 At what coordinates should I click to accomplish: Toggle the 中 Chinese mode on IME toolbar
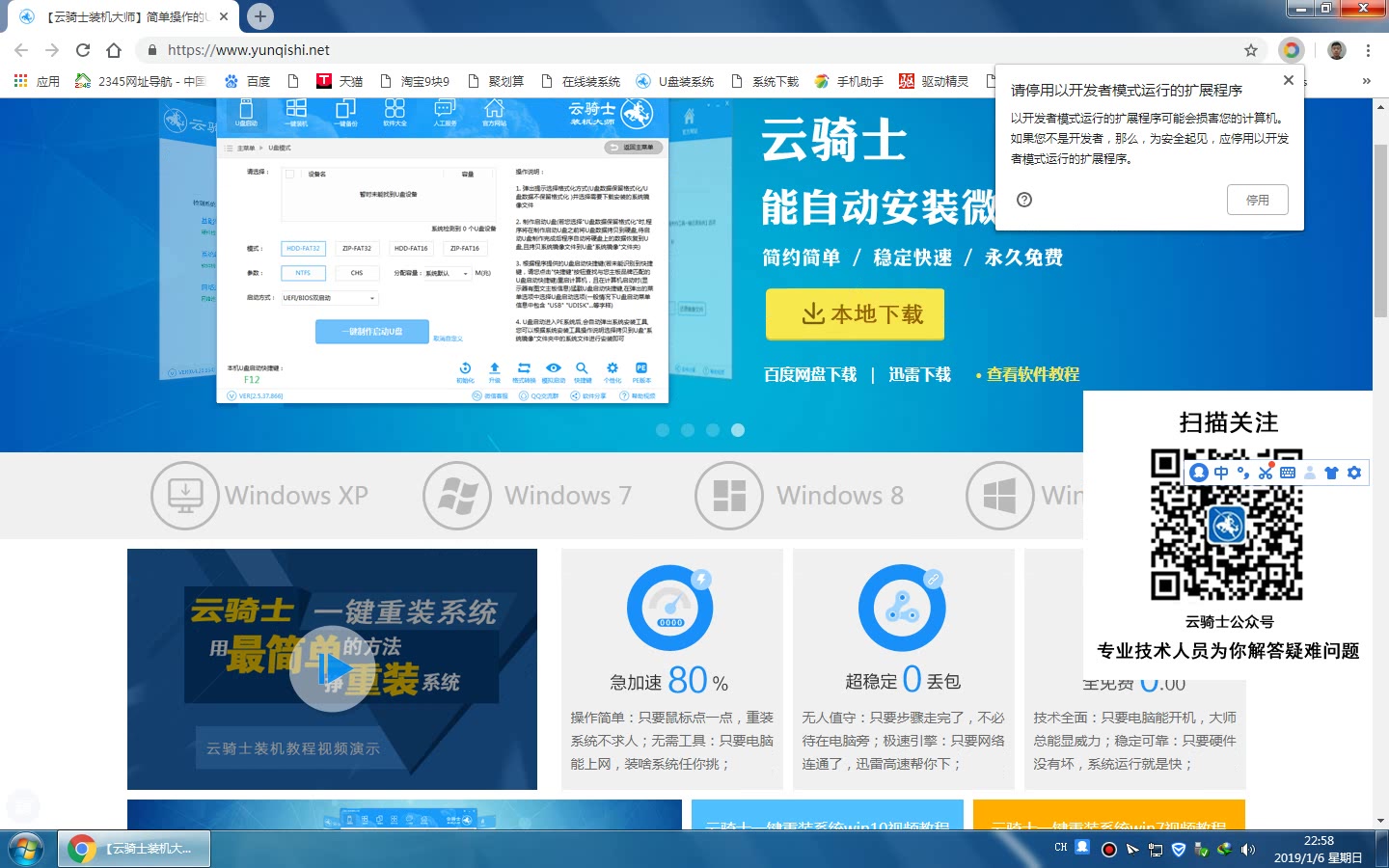(x=1221, y=473)
